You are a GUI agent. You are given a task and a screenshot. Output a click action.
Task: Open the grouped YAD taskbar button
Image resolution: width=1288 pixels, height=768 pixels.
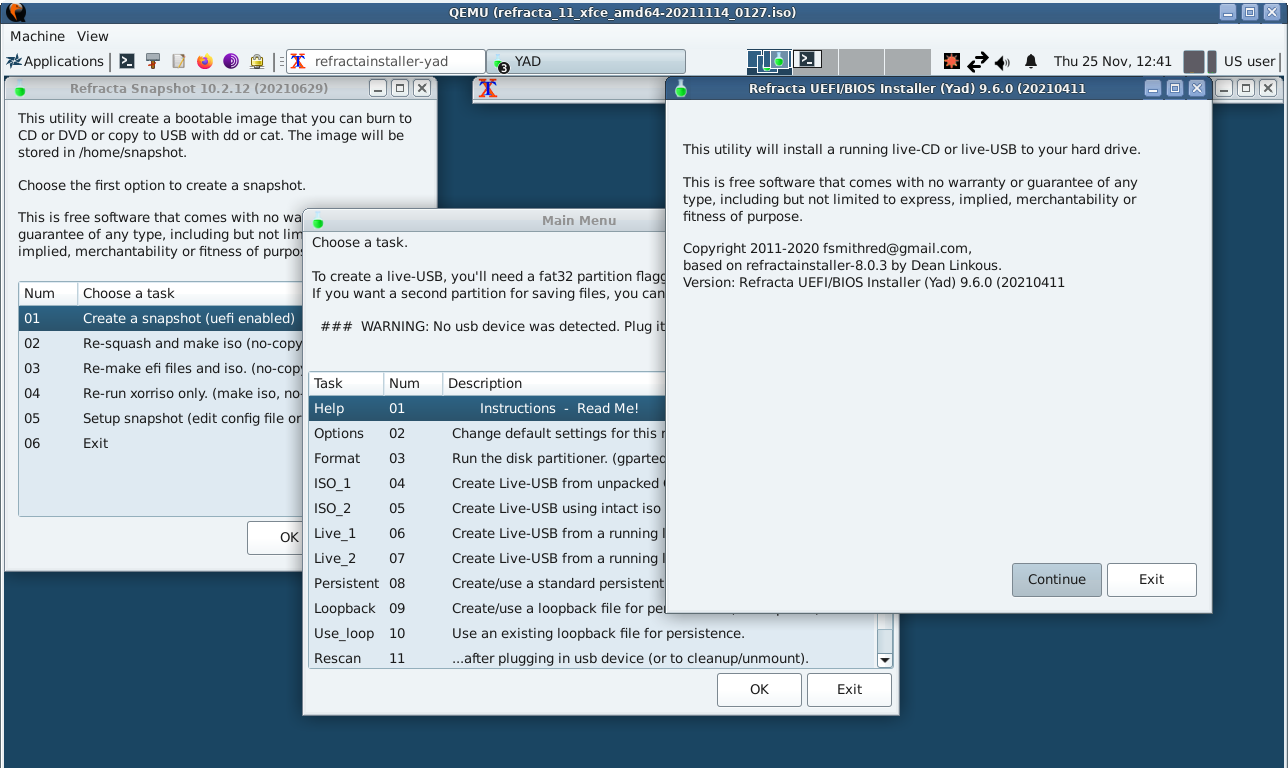point(587,61)
